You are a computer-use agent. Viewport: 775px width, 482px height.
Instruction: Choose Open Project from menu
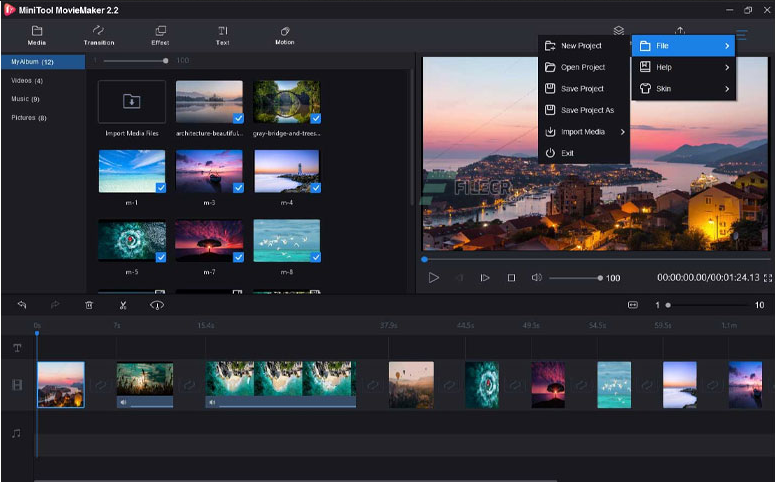coord(584,67)
